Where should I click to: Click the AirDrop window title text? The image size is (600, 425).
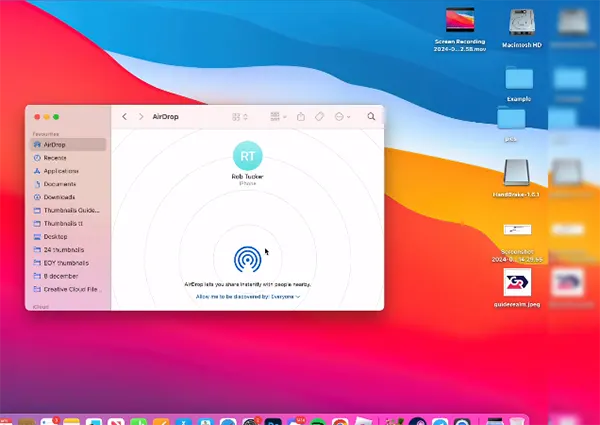tap(165, 117)
